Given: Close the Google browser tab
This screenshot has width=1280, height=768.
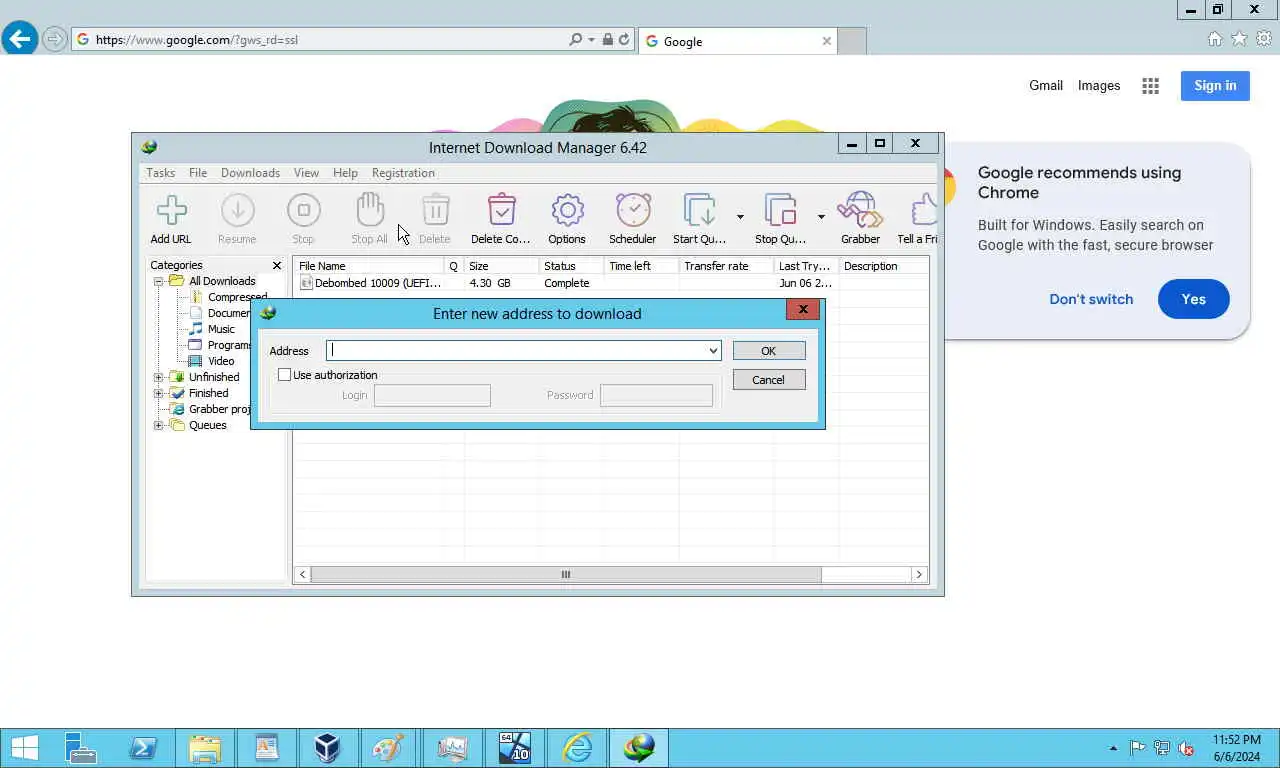Looking at the screenshot, I should point(826,41).
